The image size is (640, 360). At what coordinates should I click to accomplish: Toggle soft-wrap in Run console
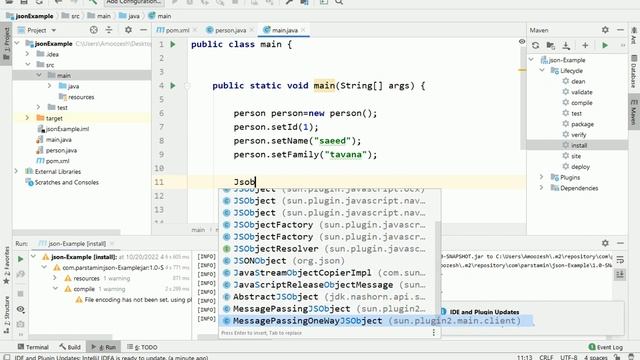620,260
